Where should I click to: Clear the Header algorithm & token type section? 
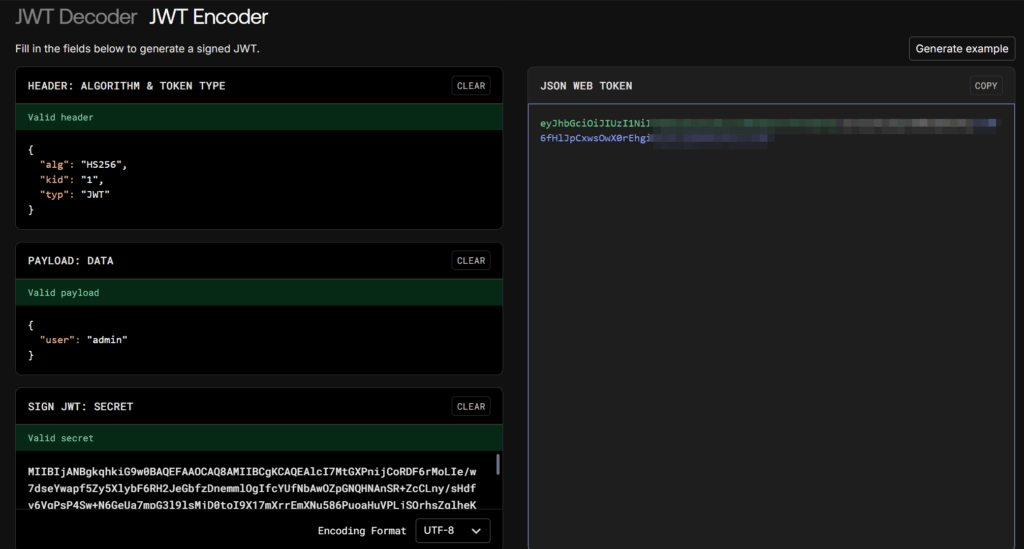[470, 86]
